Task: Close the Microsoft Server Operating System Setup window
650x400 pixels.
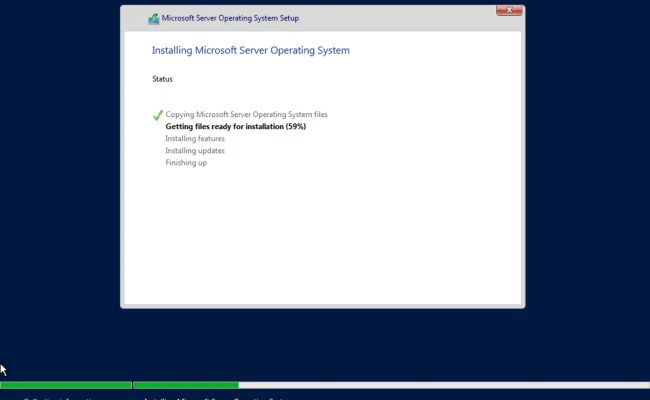Action: click(509, 10)
